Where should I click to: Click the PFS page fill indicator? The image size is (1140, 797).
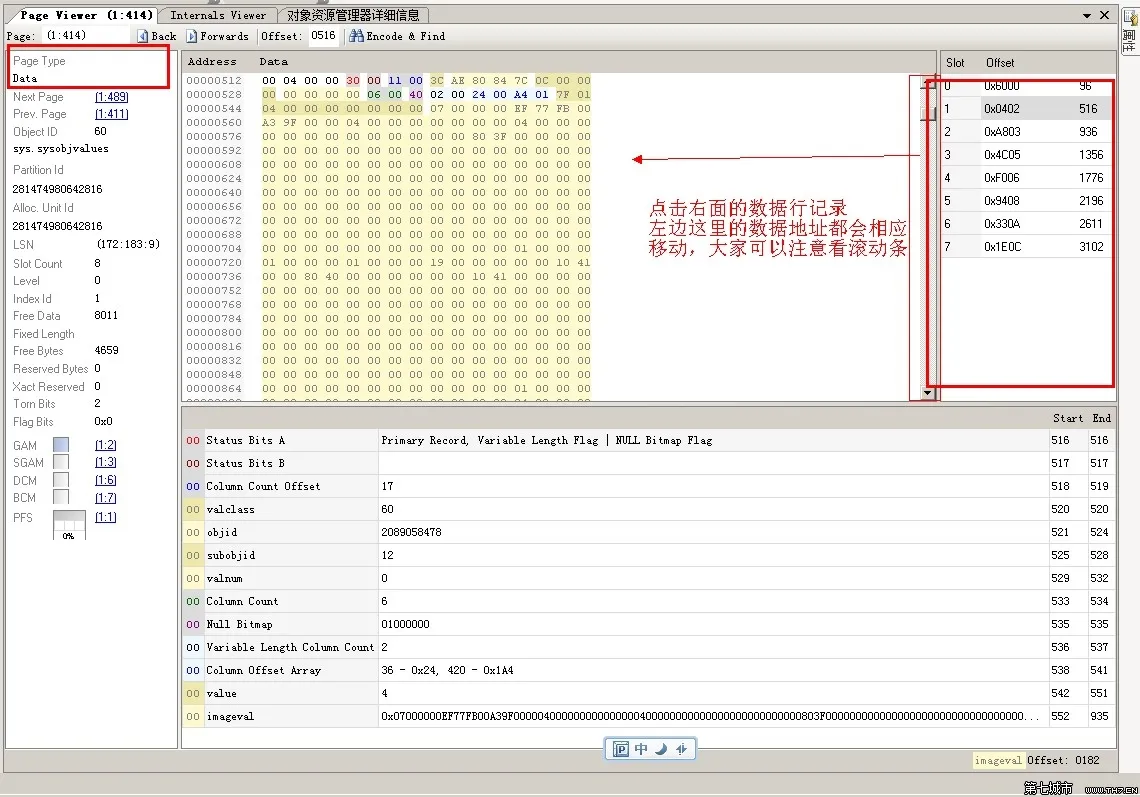(69, 524)
